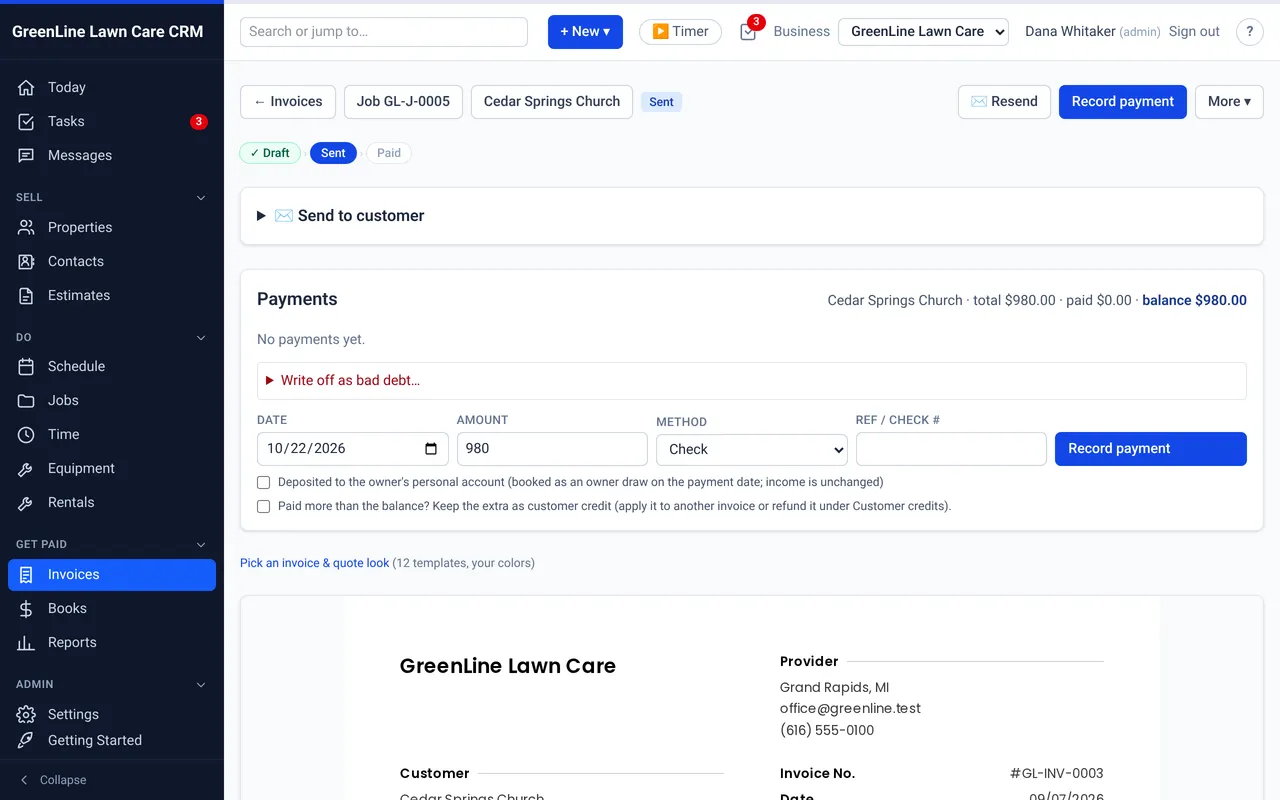
Task: Check the owner's personal account deposit box
Action: (x=264, y=482)
